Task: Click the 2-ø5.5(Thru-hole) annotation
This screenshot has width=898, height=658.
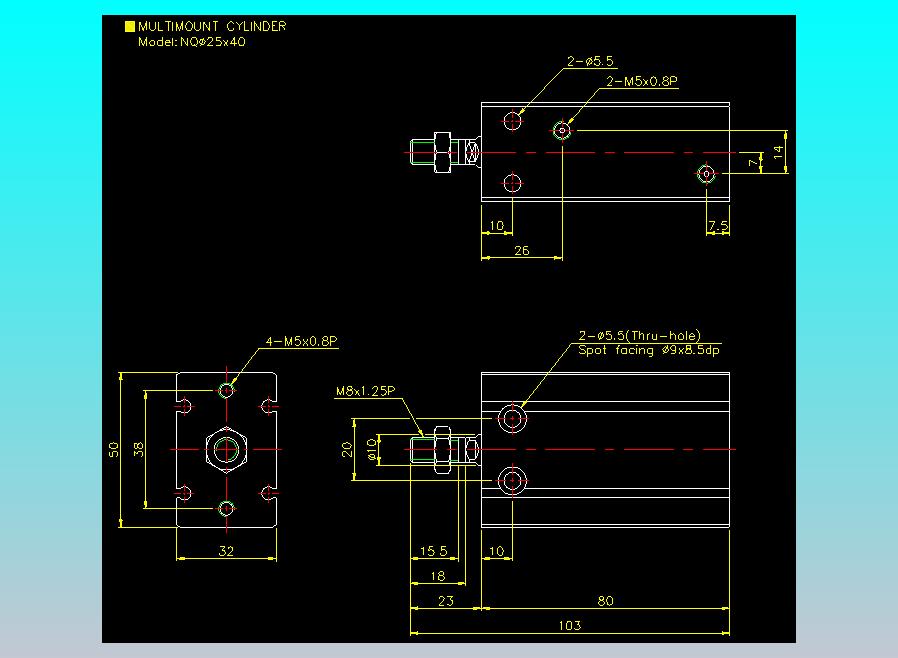Action: [x=640, y=336]
